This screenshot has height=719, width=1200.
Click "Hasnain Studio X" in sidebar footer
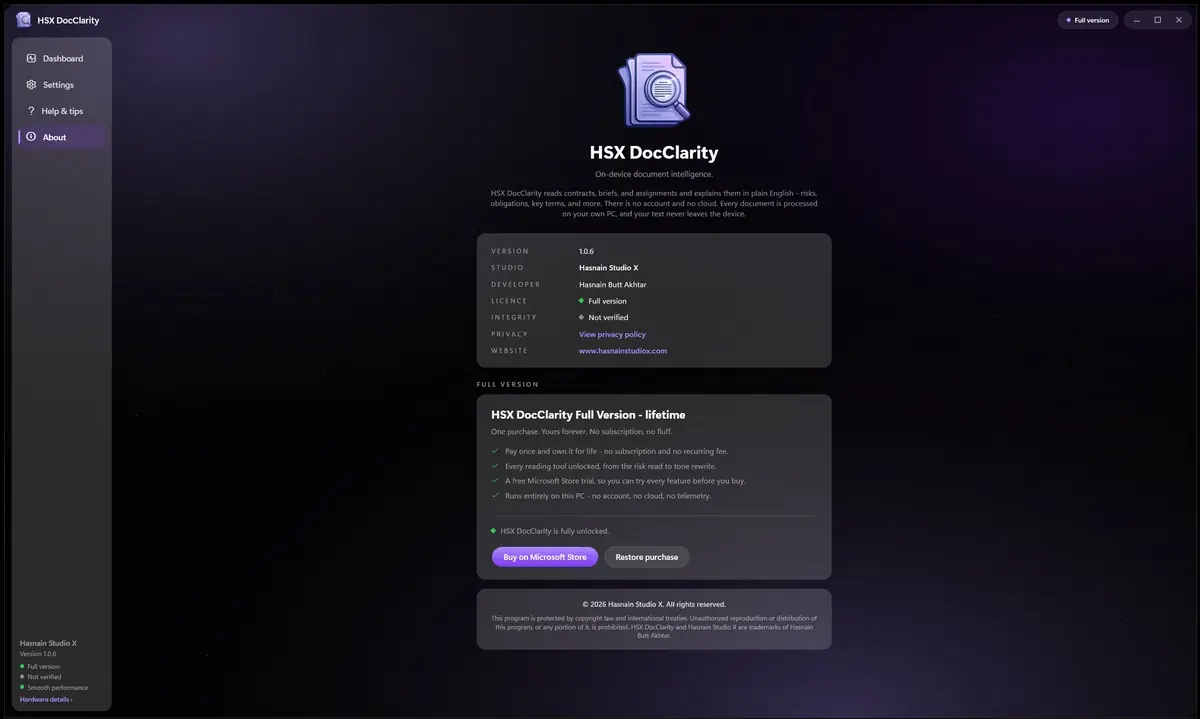coord(48,643)
